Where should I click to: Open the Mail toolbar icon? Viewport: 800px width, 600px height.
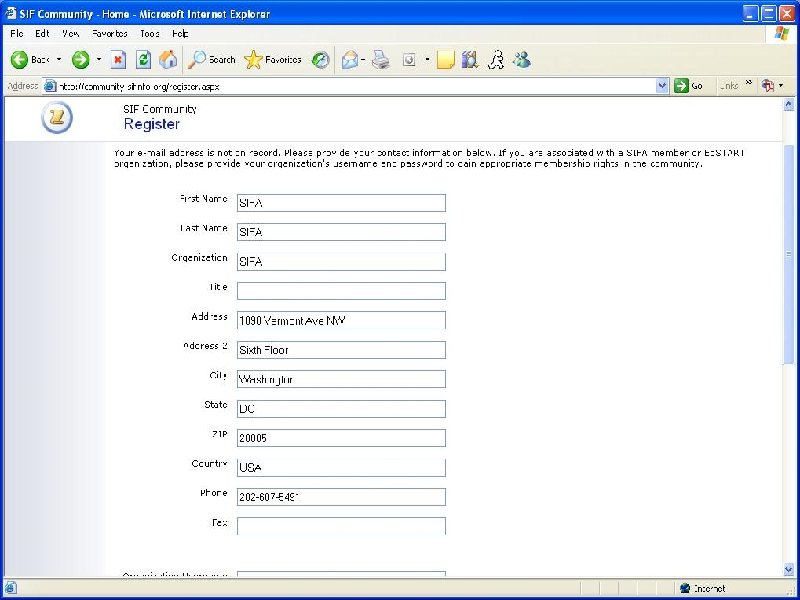pos(351,60)
